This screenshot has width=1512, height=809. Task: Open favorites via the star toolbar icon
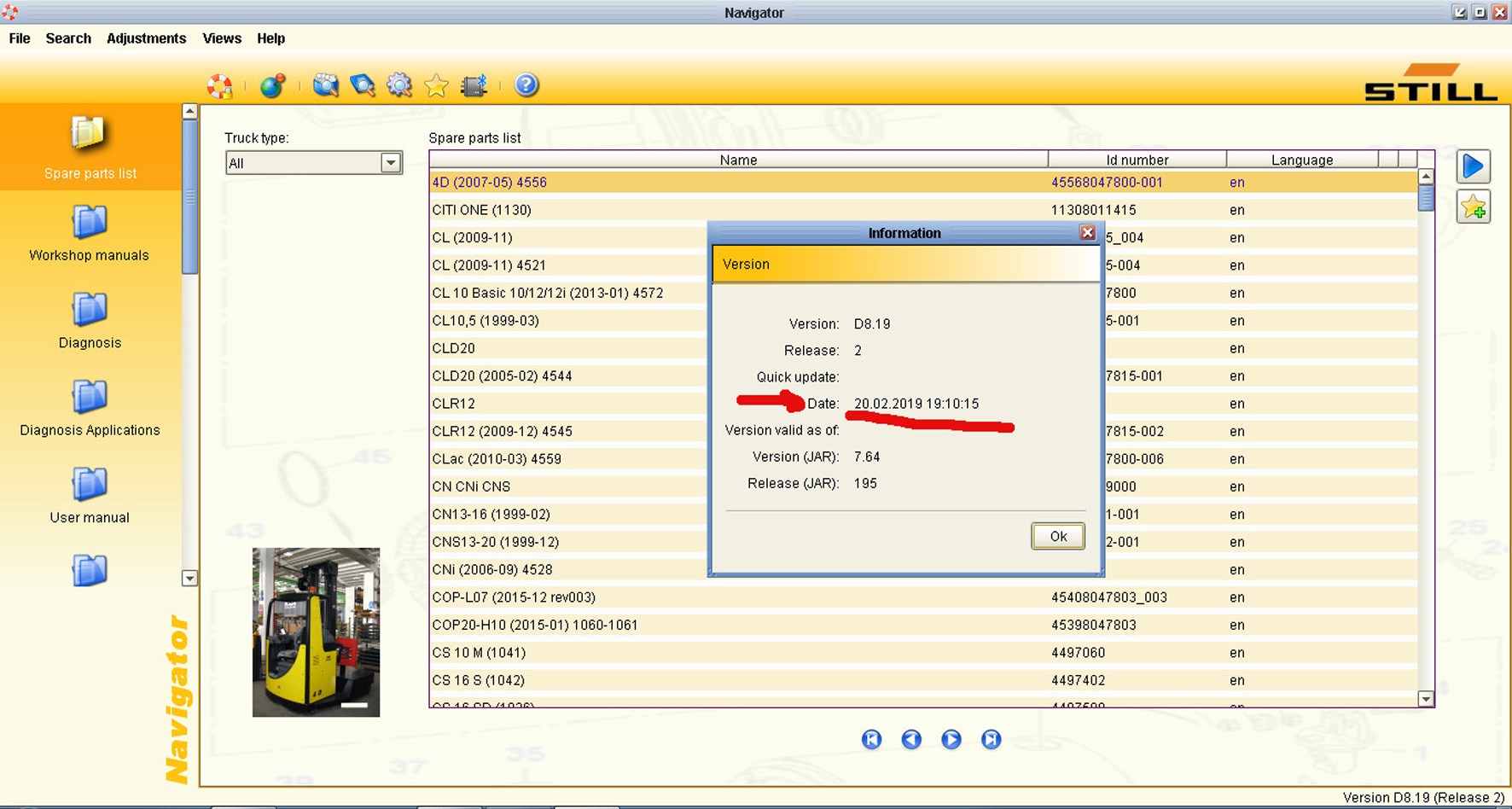(436, 85)
